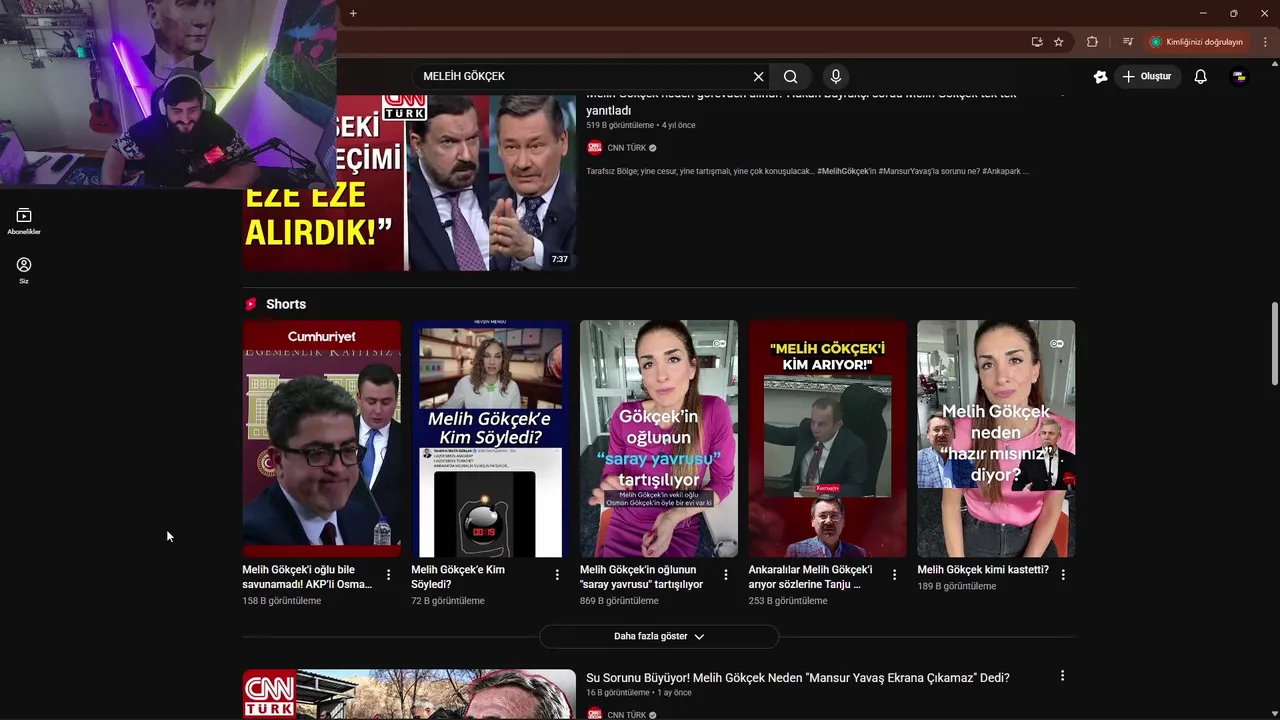This screenshot has height=720, width=1280.
Task: Expand shorts with Daha fazla göster
Action: (659, 636)
